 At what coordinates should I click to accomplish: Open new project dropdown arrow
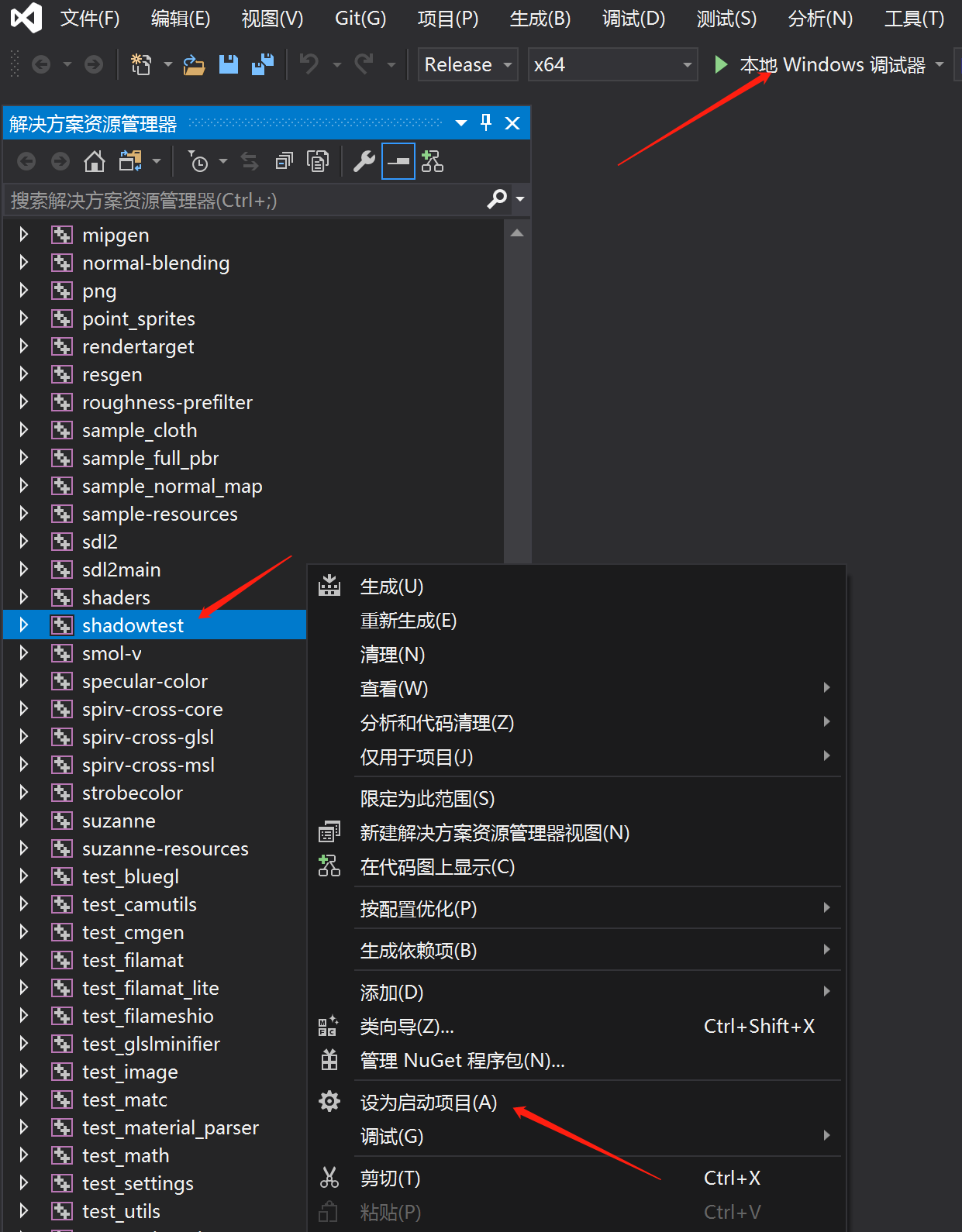[x=168, y=64]
